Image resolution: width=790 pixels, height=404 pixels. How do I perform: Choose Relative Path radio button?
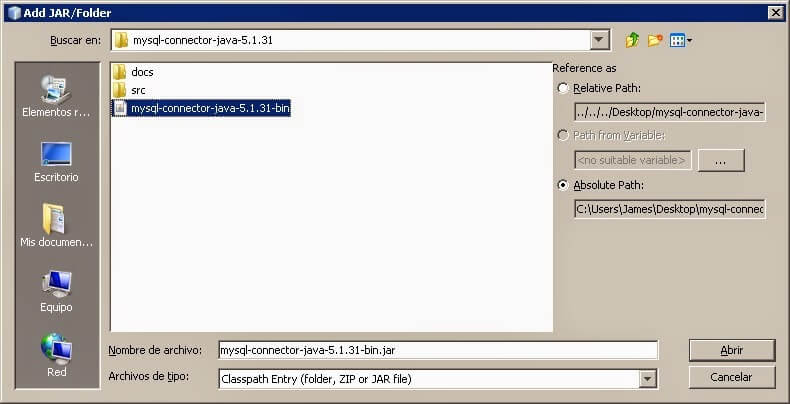[x=563, y=88]
